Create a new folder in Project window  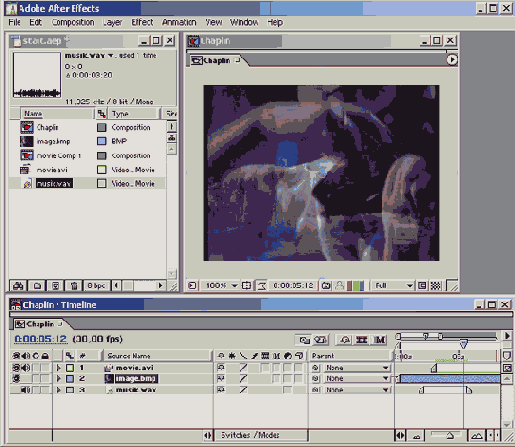pos(37,286)
